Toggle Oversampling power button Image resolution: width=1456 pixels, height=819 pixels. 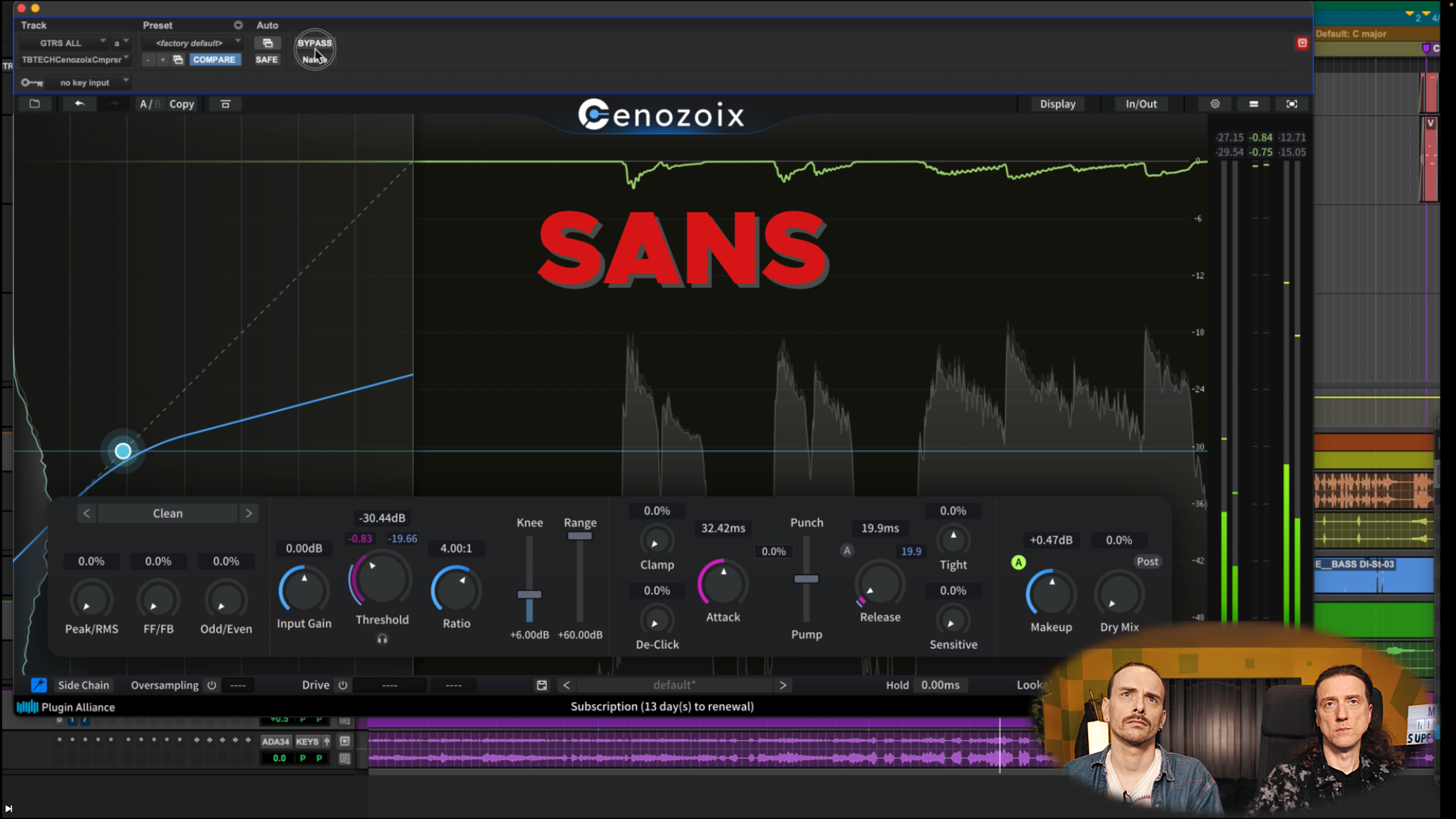click(212, 685)
